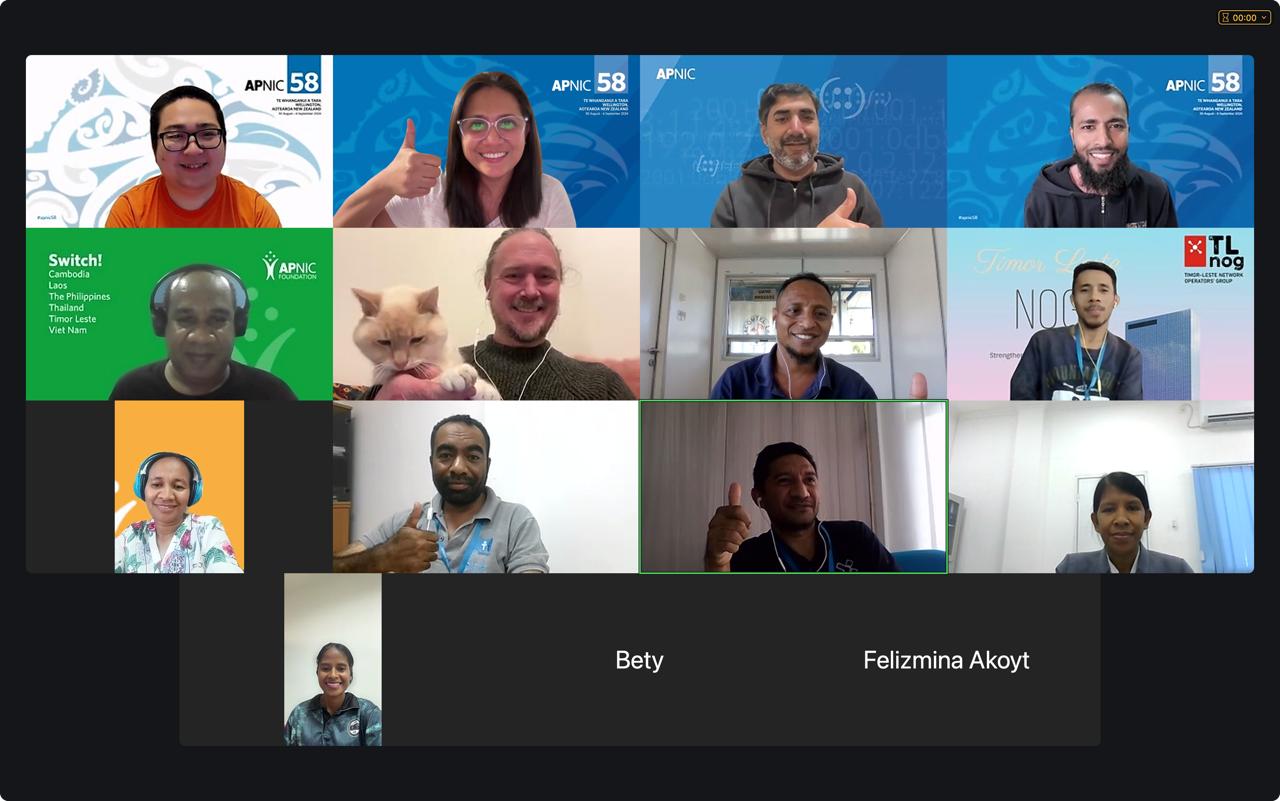Select the video tile with the cat
The height and width of the screenshot is (801, 1280).
[x=486, y=314]
